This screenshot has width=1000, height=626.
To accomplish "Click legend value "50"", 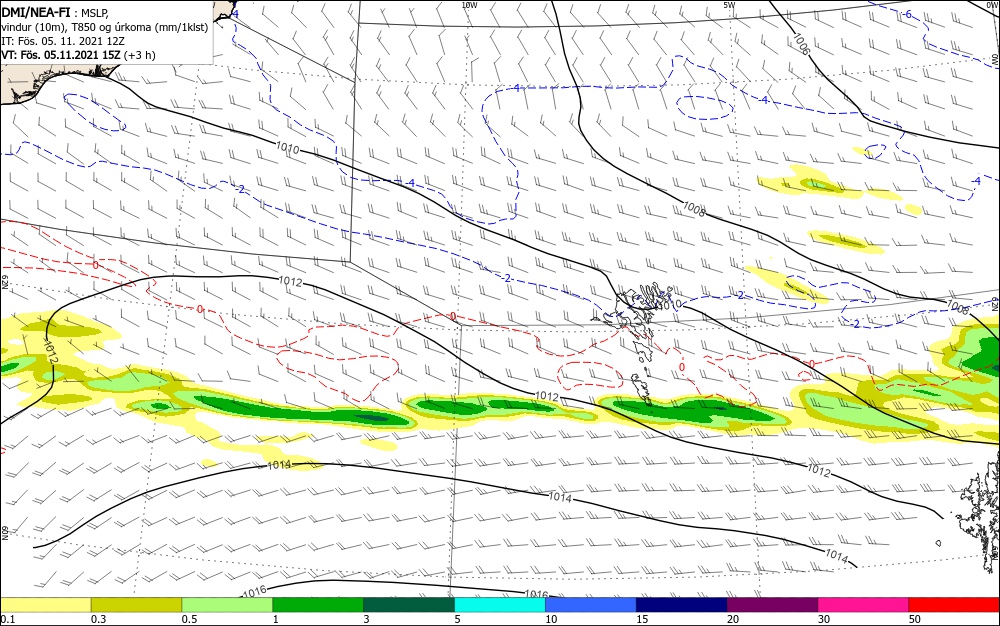I will (915, 619).
